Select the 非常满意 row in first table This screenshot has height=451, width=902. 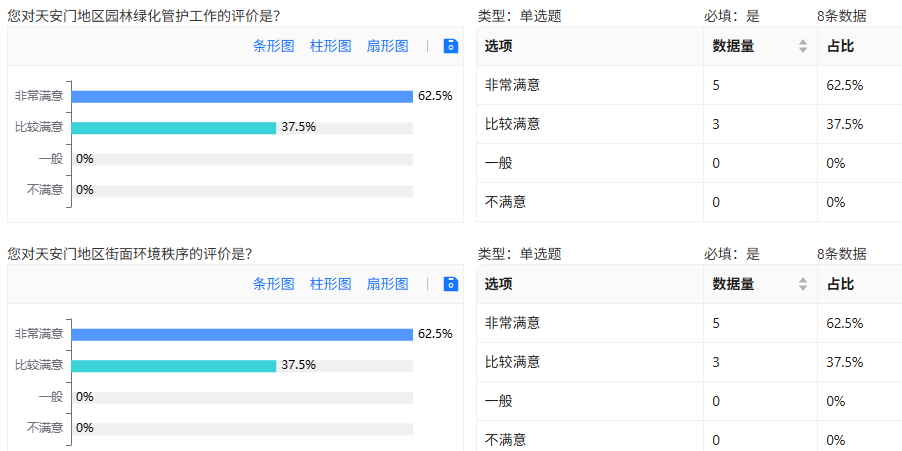click(689, 85)
